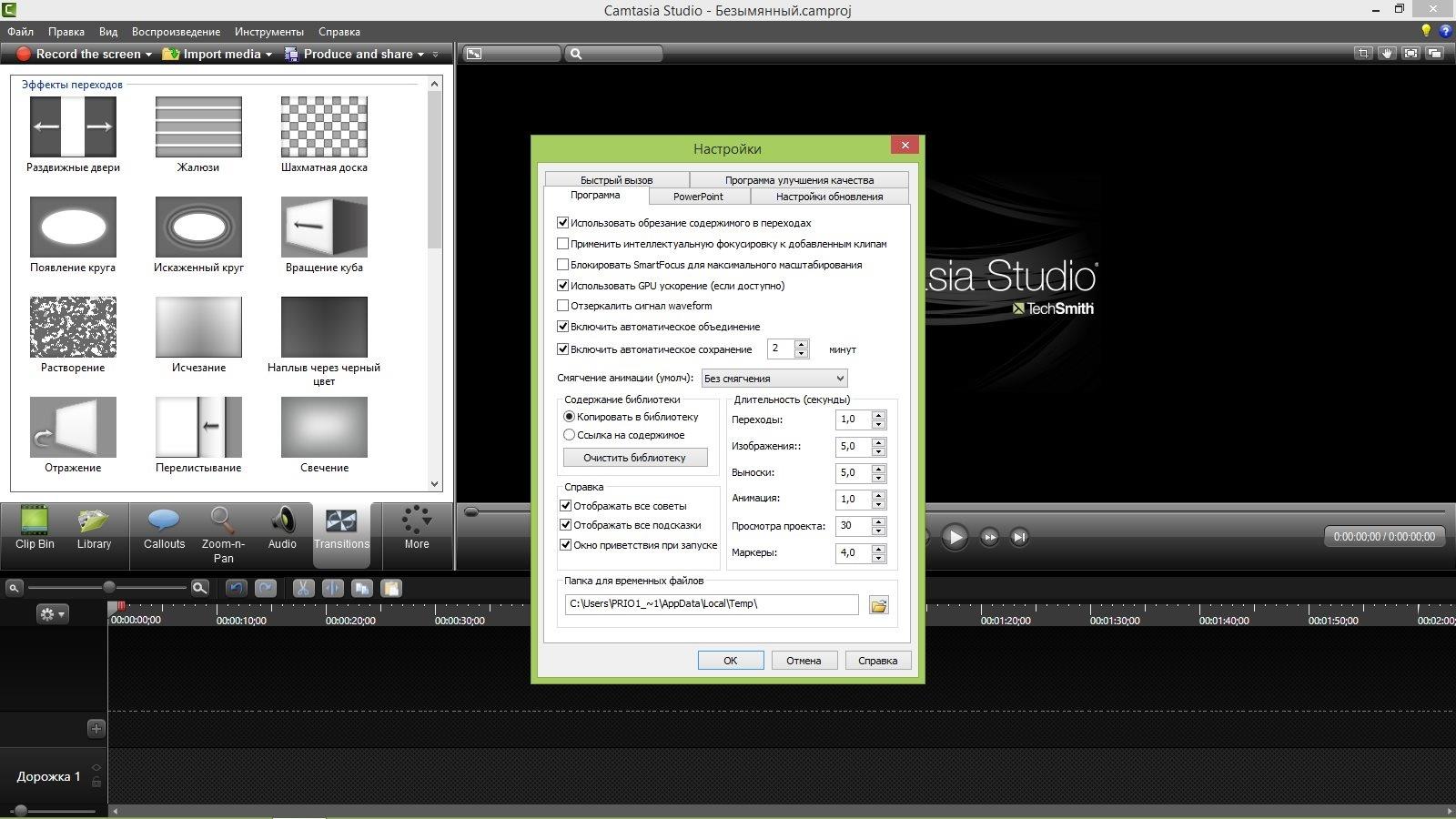Click the add track plus icon
This screenshot has height=819, width=1456.
96,728
